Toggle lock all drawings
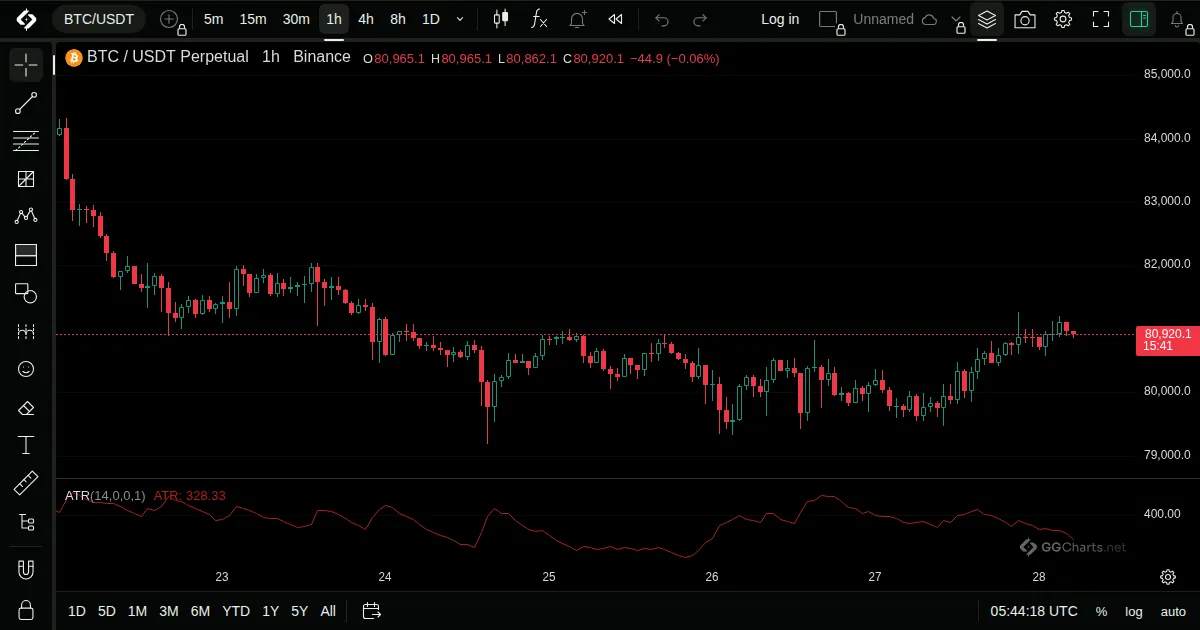This screenshot has height=630, width=1200. (x=26, y=609)
